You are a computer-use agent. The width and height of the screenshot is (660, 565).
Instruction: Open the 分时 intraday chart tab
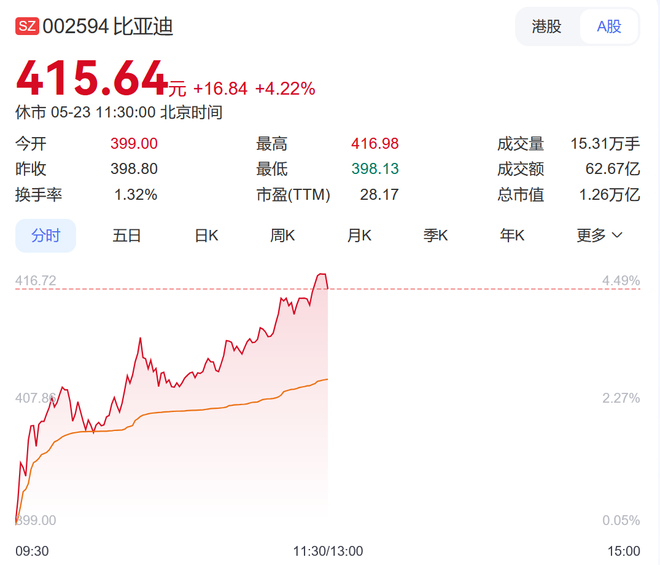click(45, 236)
